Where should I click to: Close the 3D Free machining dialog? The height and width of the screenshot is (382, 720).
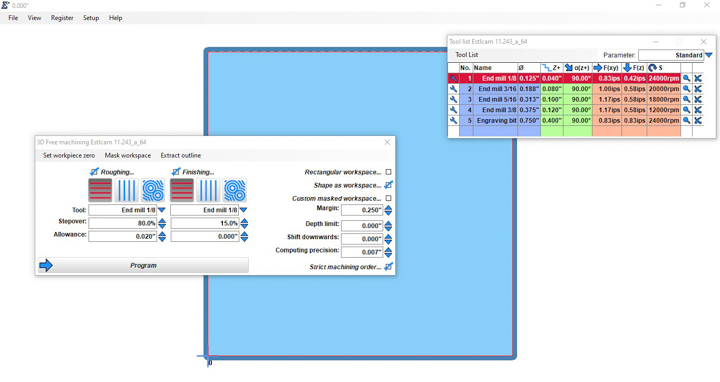click(x=387, y=142)
